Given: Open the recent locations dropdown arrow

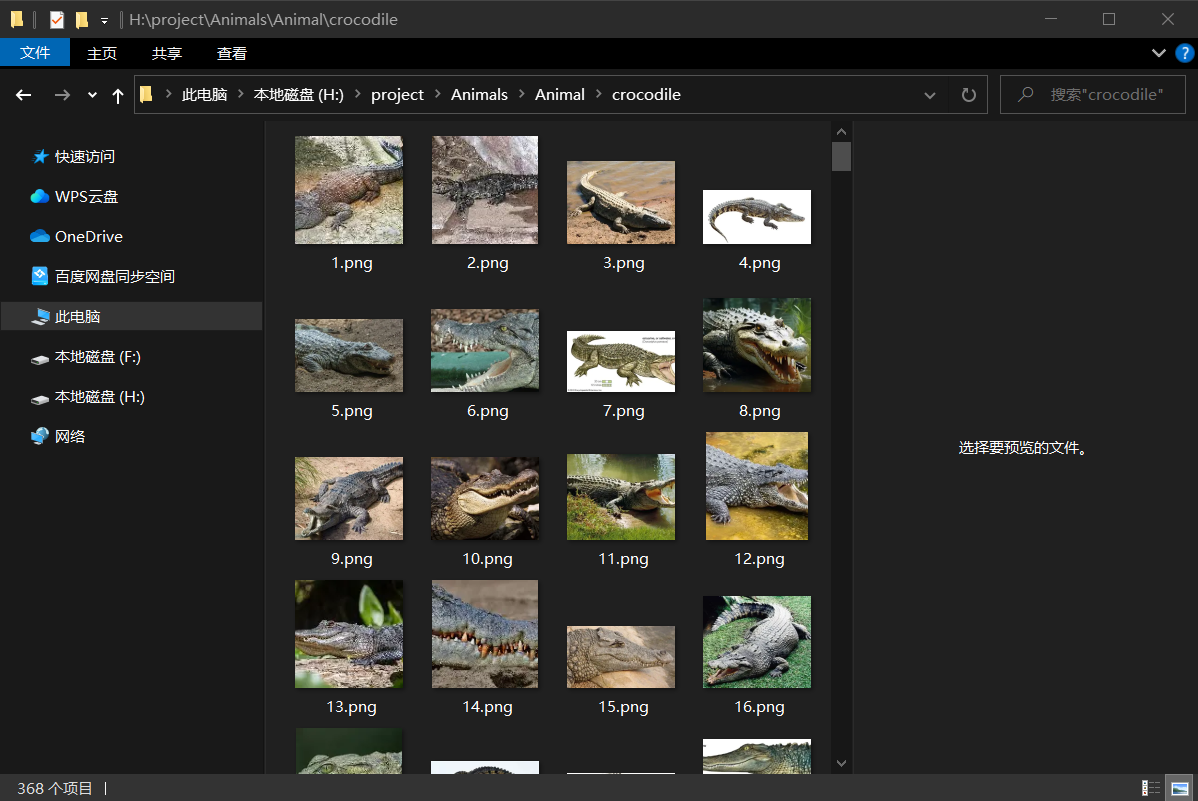Looking at the screenshot, I should click(92, 96).
